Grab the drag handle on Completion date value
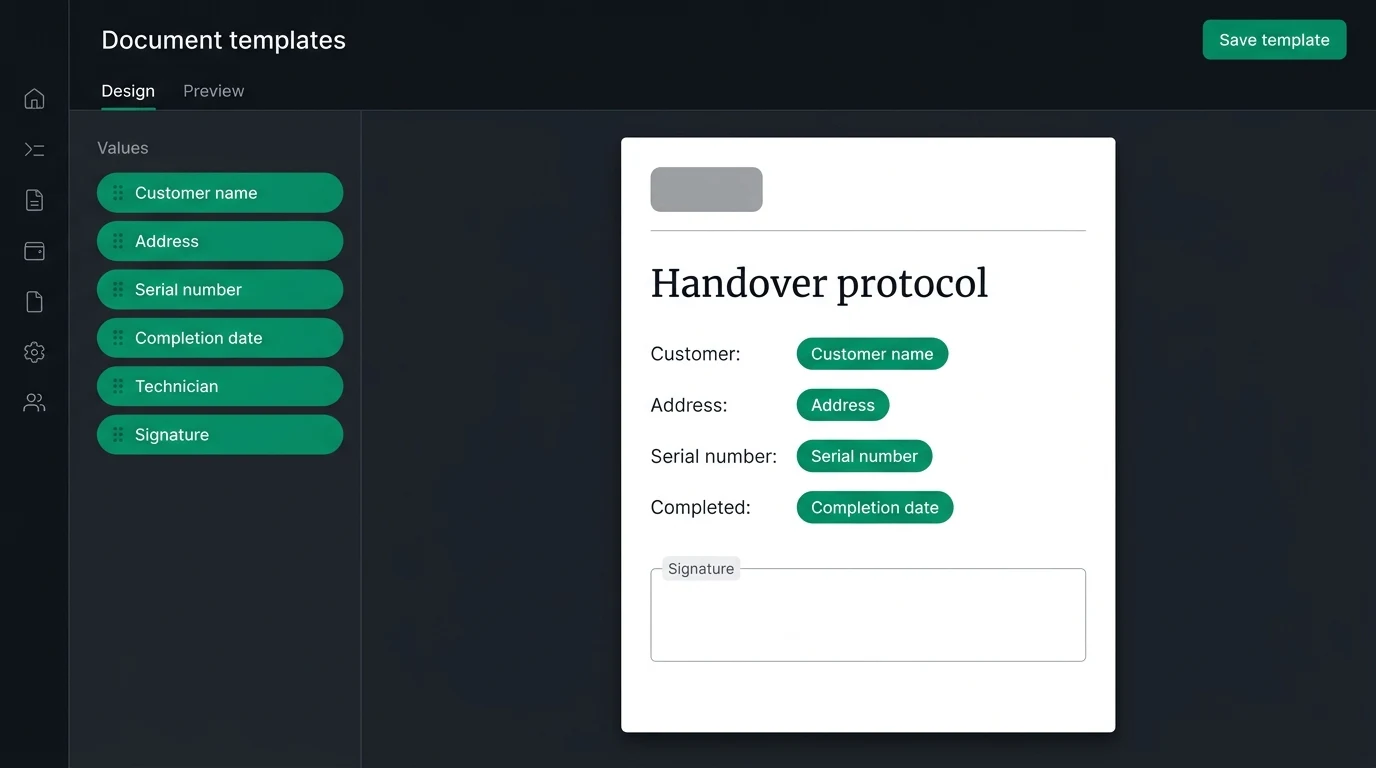Viewport: 1376px width, 768px height. click(x=118, y=338)
